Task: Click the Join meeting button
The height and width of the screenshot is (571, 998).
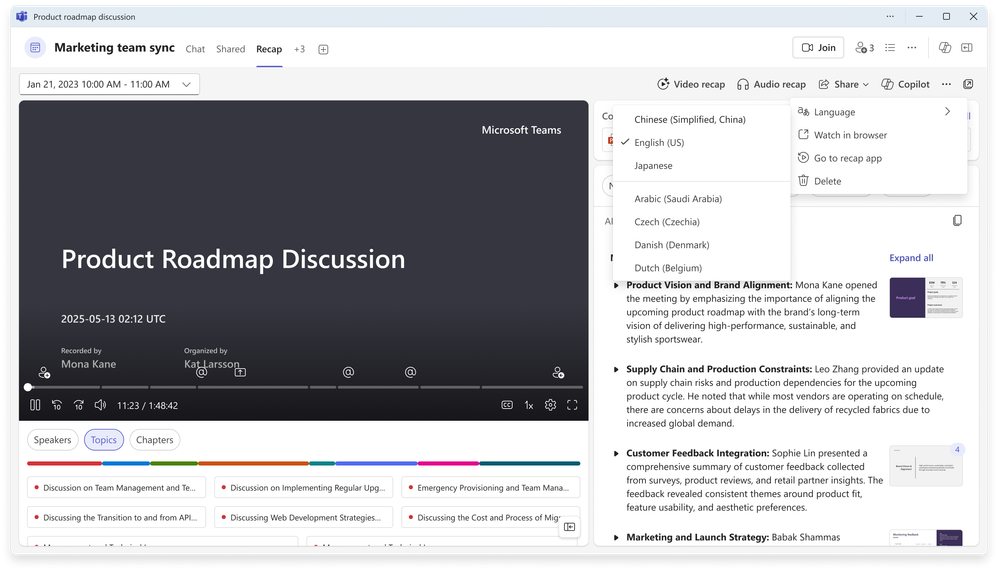Action: click(x=818, y=48)
